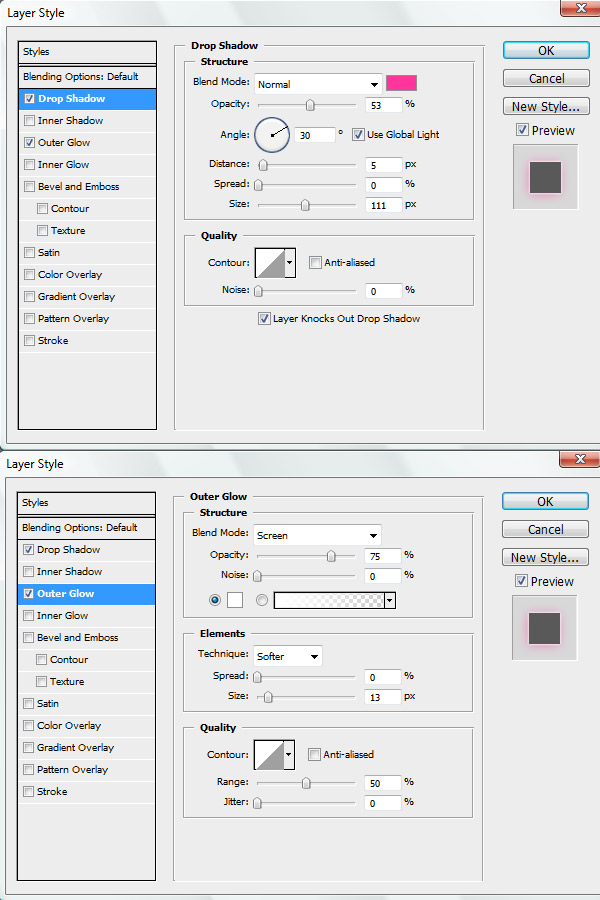Open the Blend Mode Normal dropdown
This screenshot has height=900, width=600.
coord(318,84)
